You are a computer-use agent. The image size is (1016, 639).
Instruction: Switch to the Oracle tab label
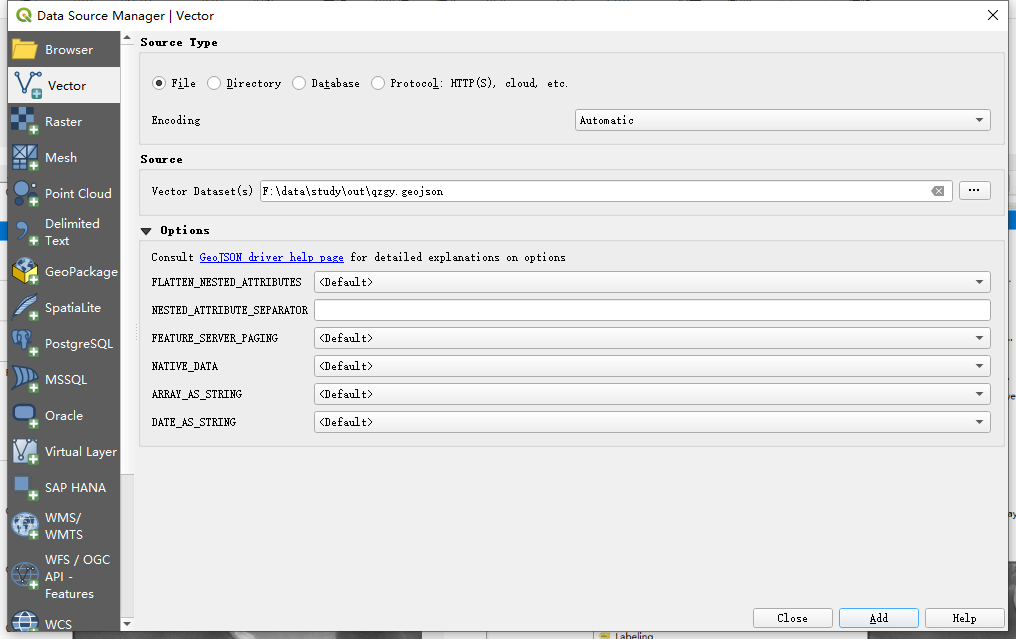click(64, 415)
